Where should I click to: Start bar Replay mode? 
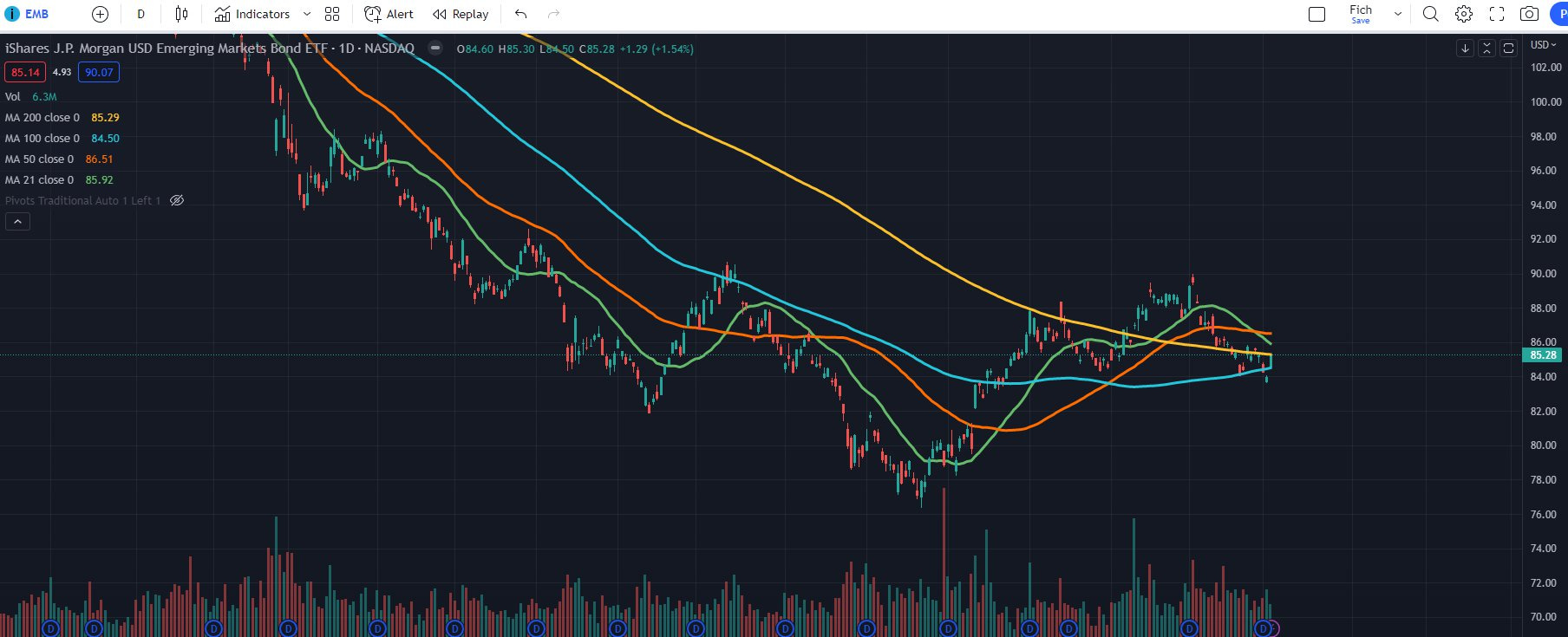(x=461, y=14)
